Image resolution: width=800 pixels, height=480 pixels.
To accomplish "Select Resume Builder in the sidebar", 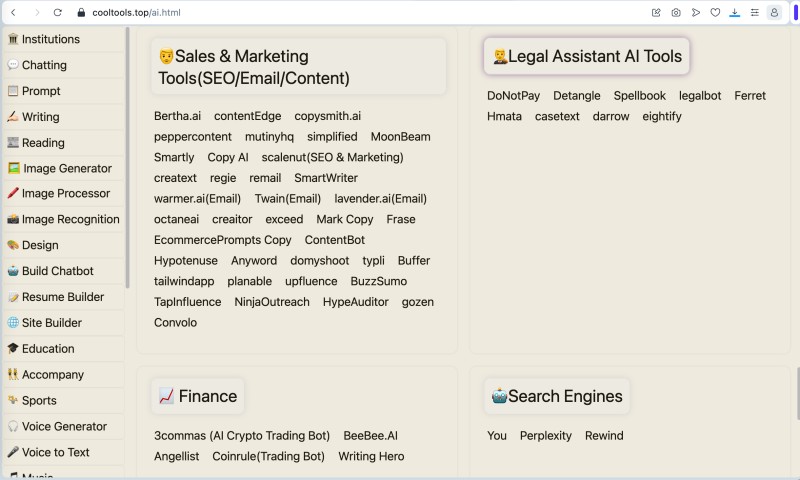I will (x=64, y=297).
